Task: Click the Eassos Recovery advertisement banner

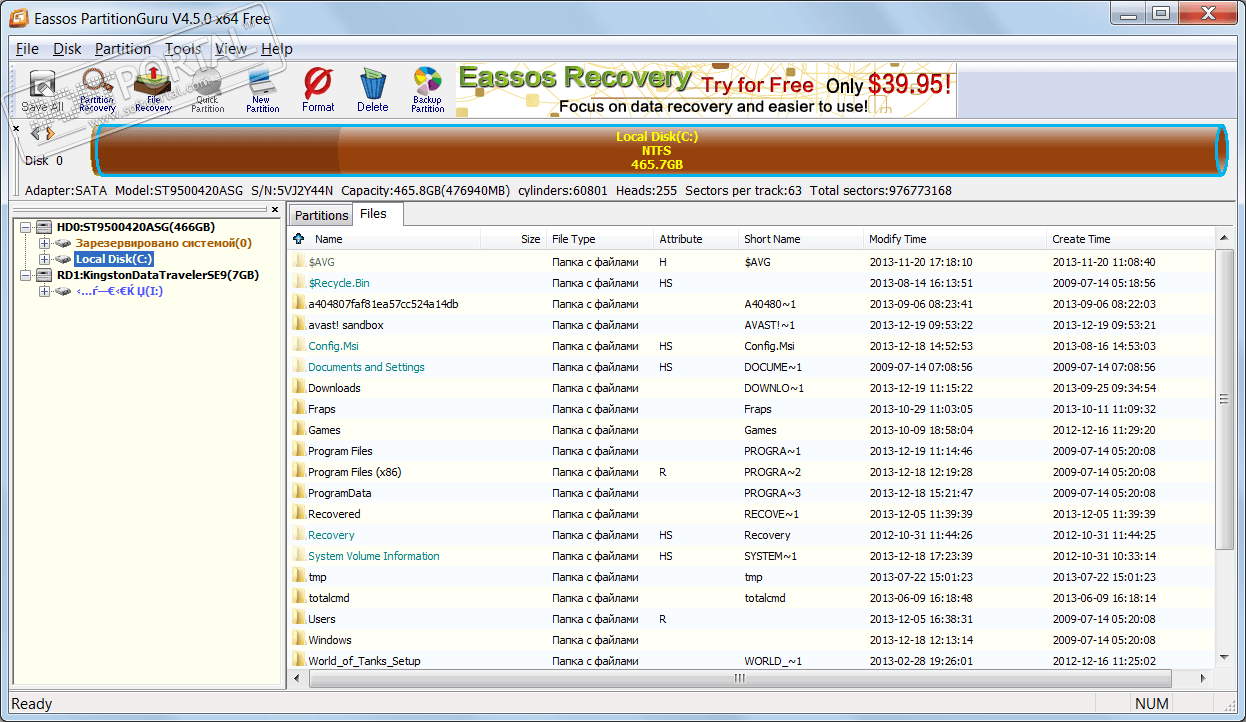Action: (x=706, y=91)
